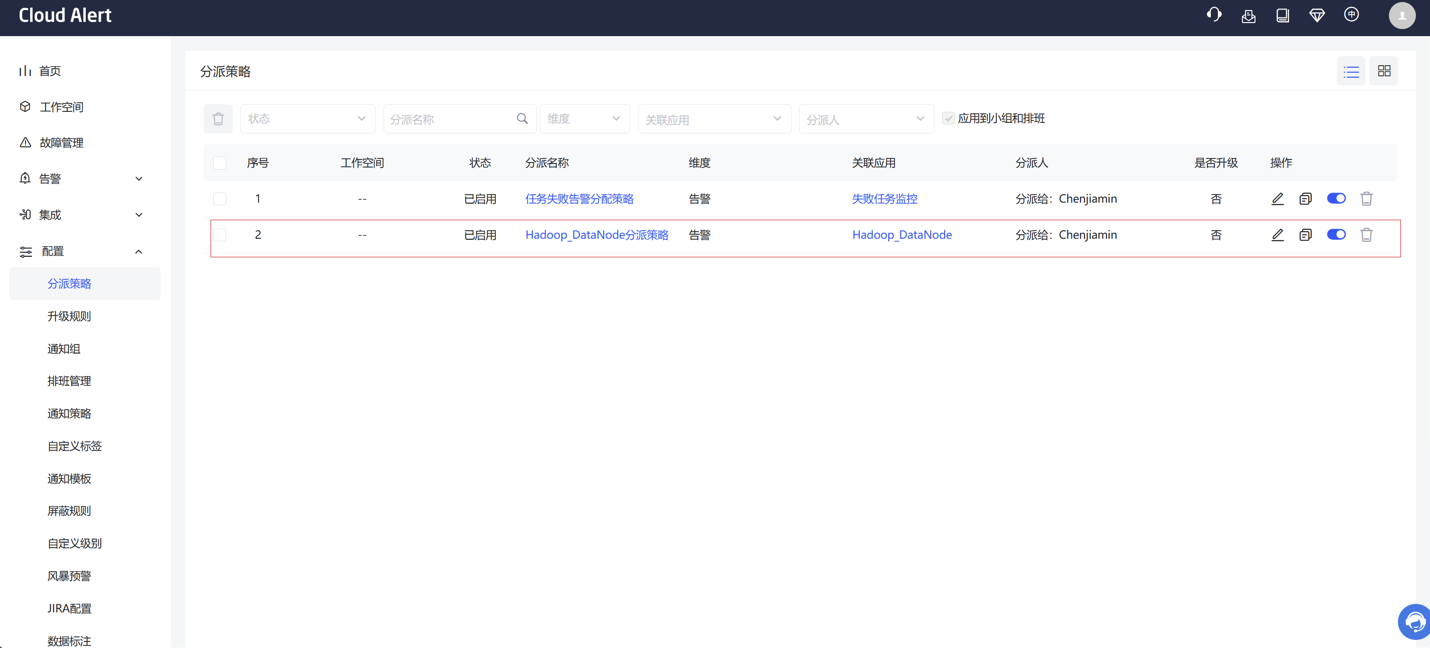Delete the Hadoop_DataNode分派策略 row
1430x648 pixels.
tap(1367, 235)
